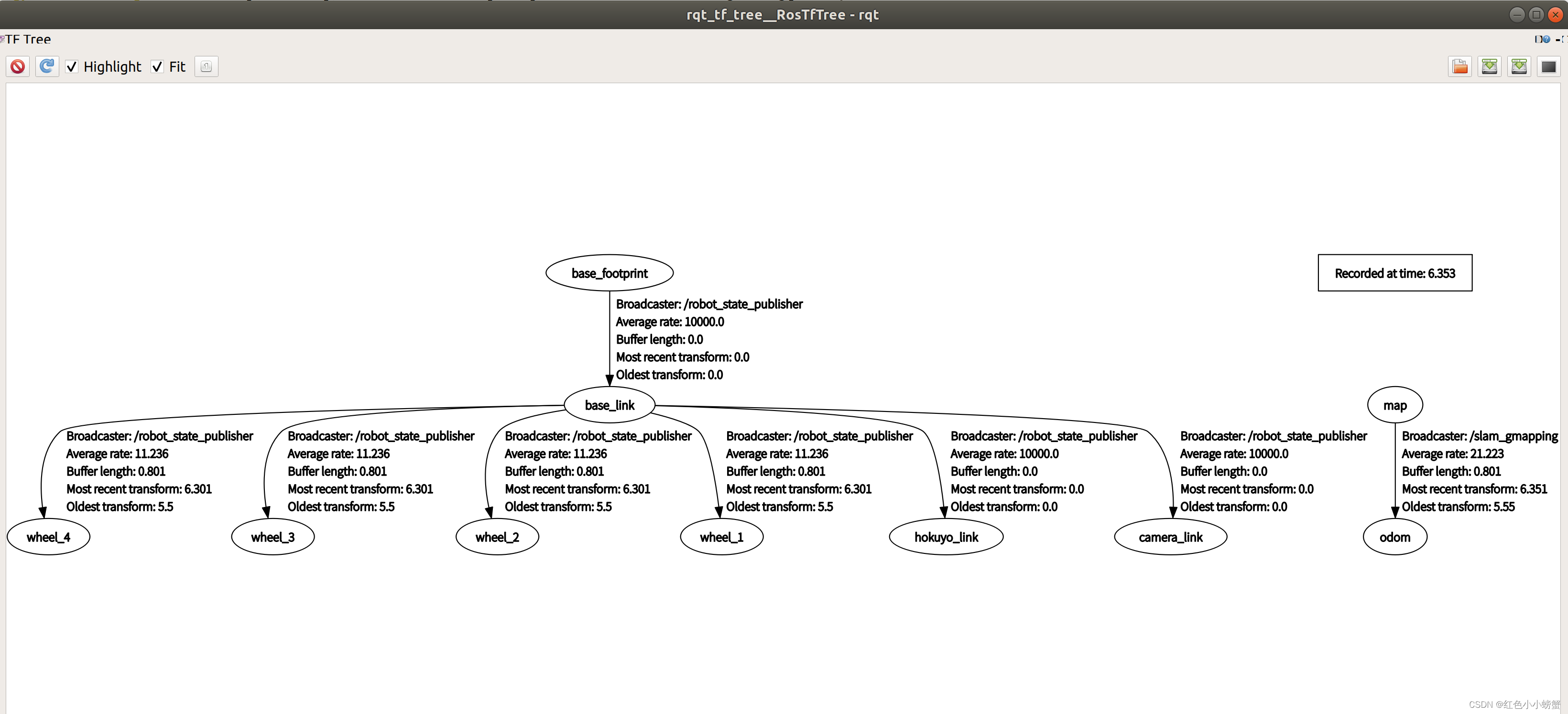Click the red clear/stop button in toolbar
The width and height of the screenshot is (1568, 714).
pyautogui.click(x=18, y=66)
